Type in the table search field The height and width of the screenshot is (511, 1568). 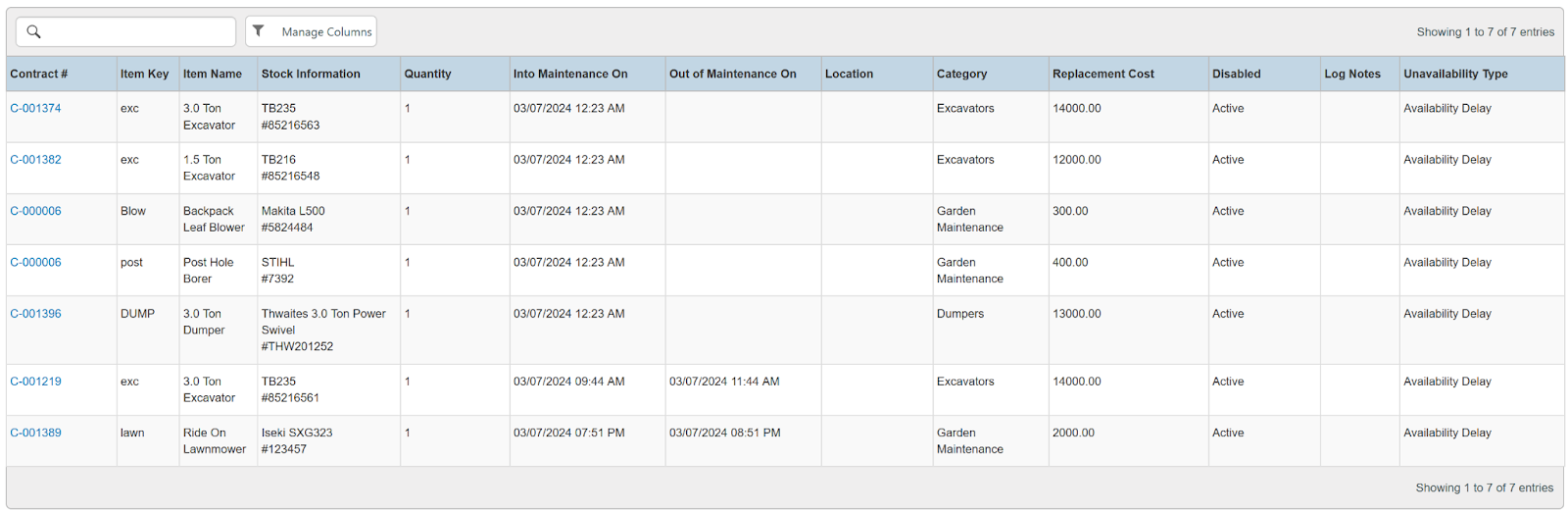click(137, 31)
